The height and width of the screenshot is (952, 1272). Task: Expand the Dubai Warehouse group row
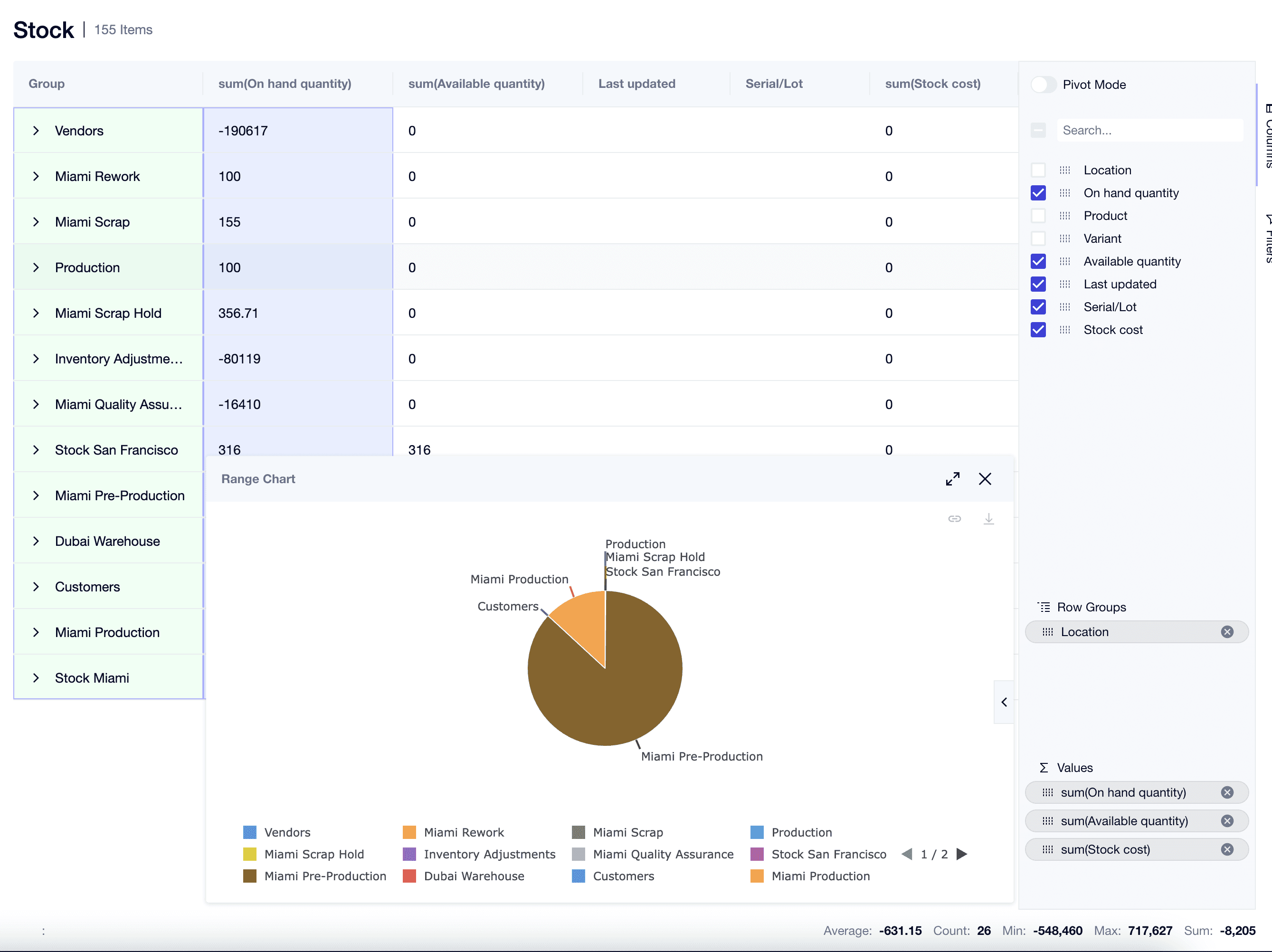coord(36,541)
